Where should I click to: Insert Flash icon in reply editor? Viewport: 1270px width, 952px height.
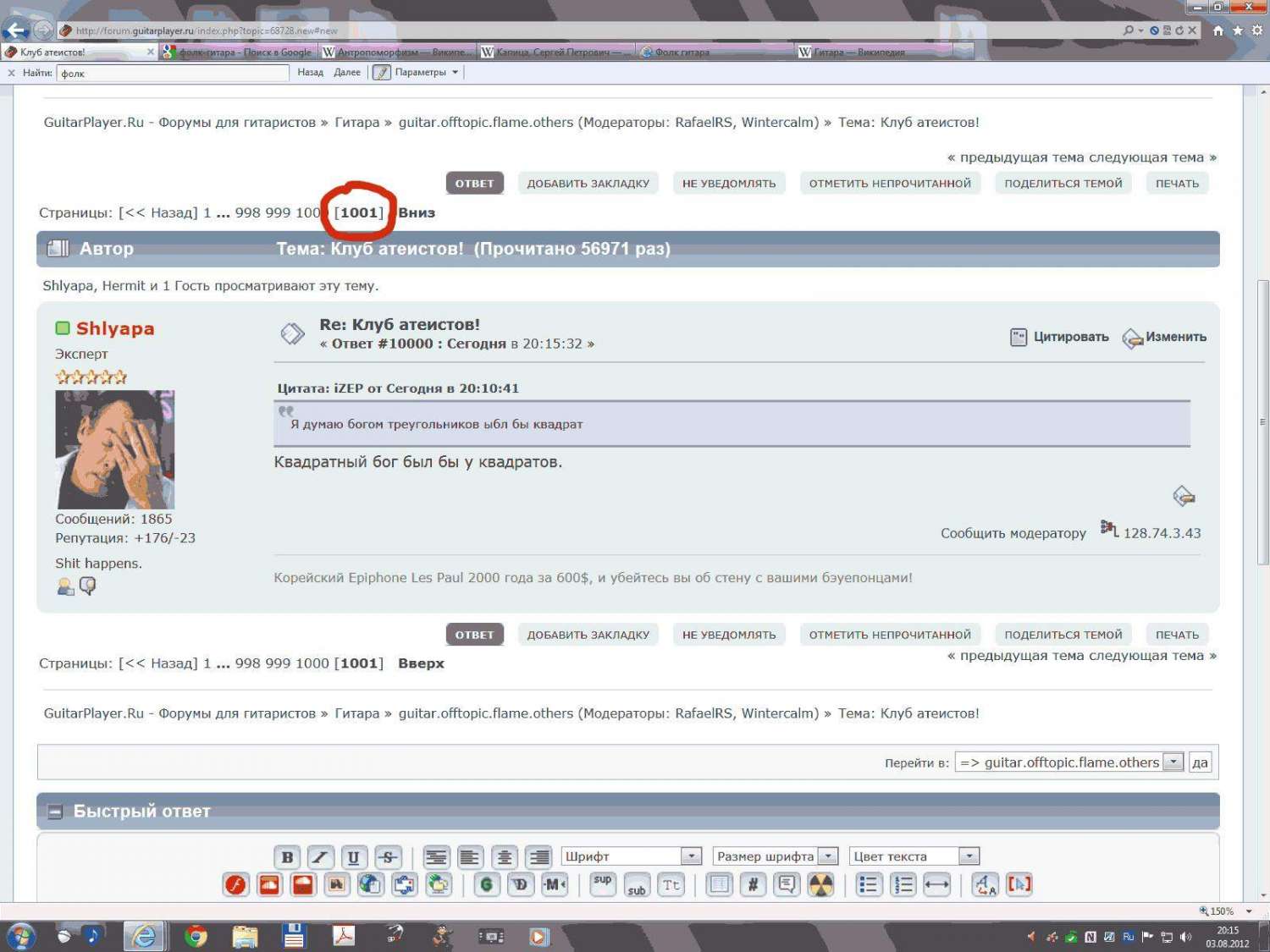pyautogui.click(x=235, y=885)
